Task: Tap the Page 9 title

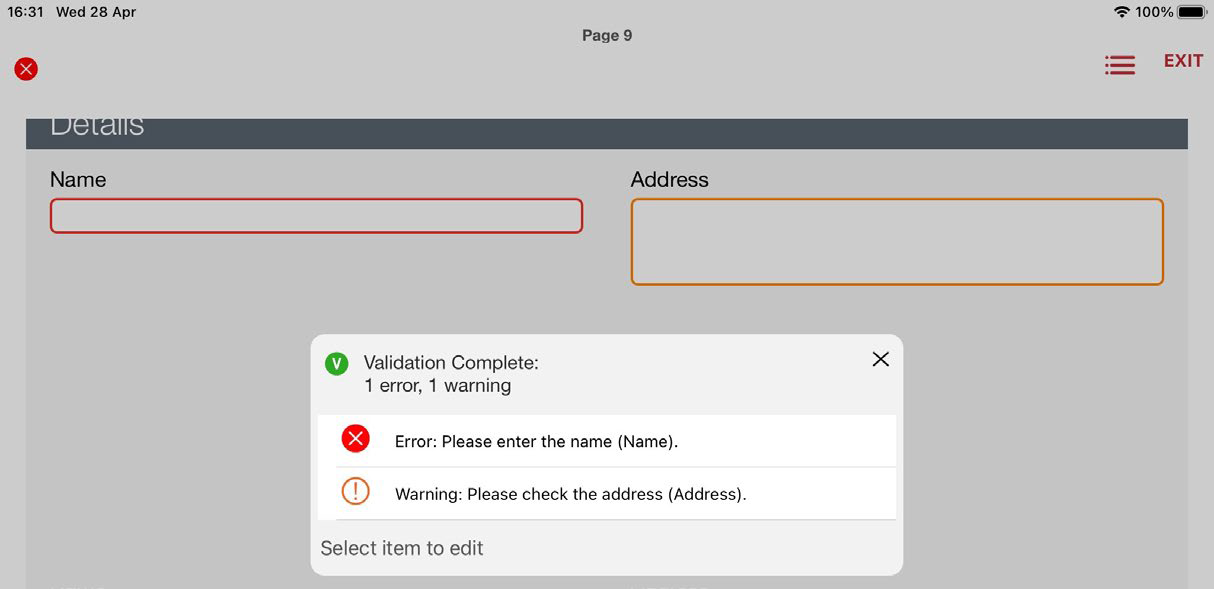Action: 607,36
